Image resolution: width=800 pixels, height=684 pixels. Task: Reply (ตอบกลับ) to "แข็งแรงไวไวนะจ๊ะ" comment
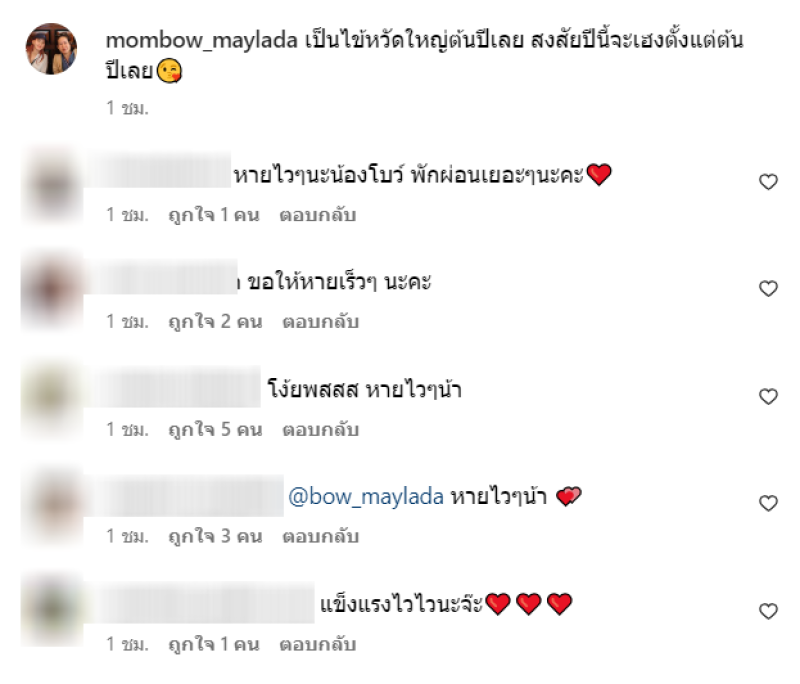coord(317,645)
